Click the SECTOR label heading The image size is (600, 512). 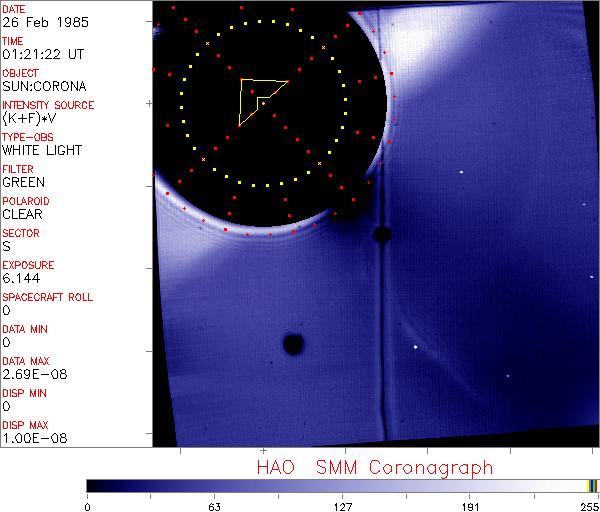pyautogui.click(x=21, y=233)
